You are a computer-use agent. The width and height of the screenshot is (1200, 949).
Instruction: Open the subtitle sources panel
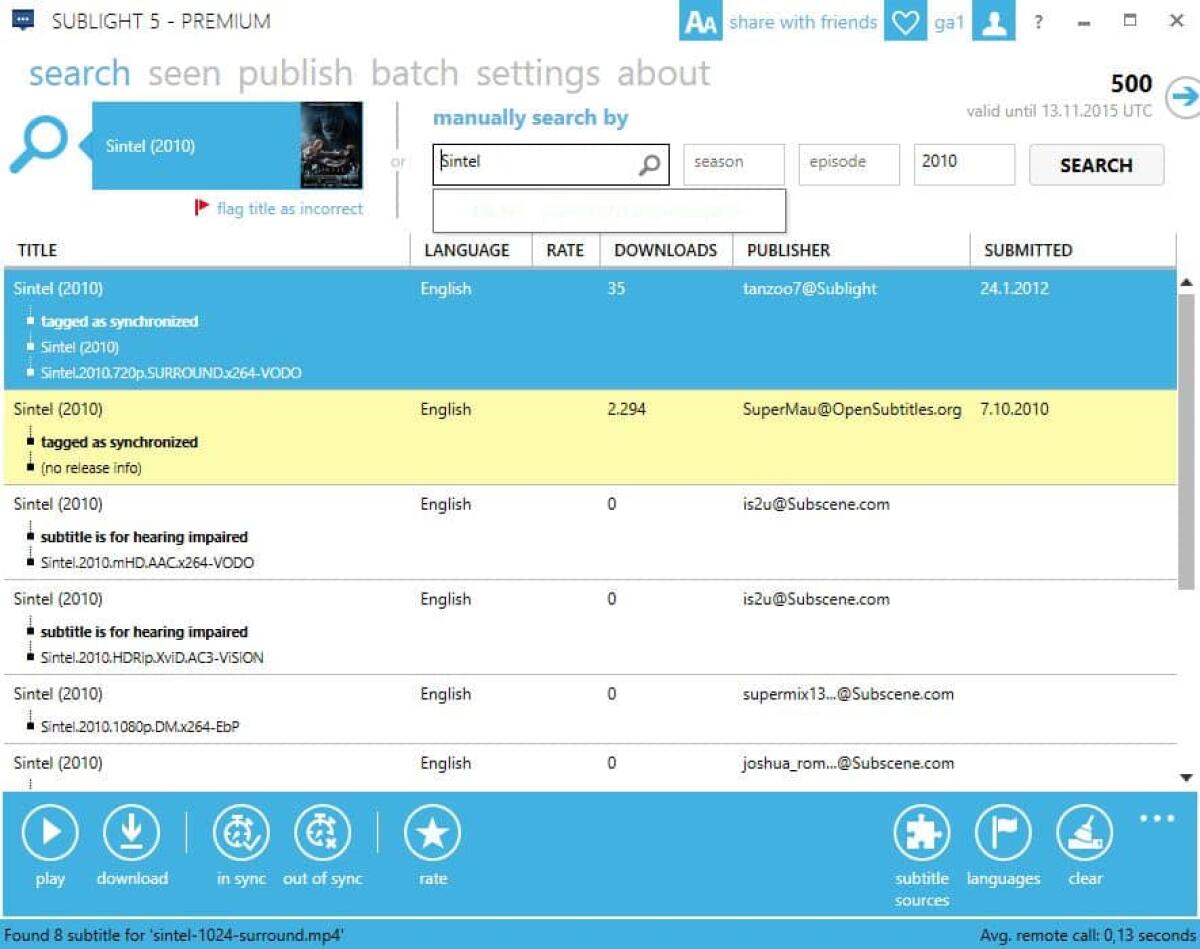pos(921,831)
